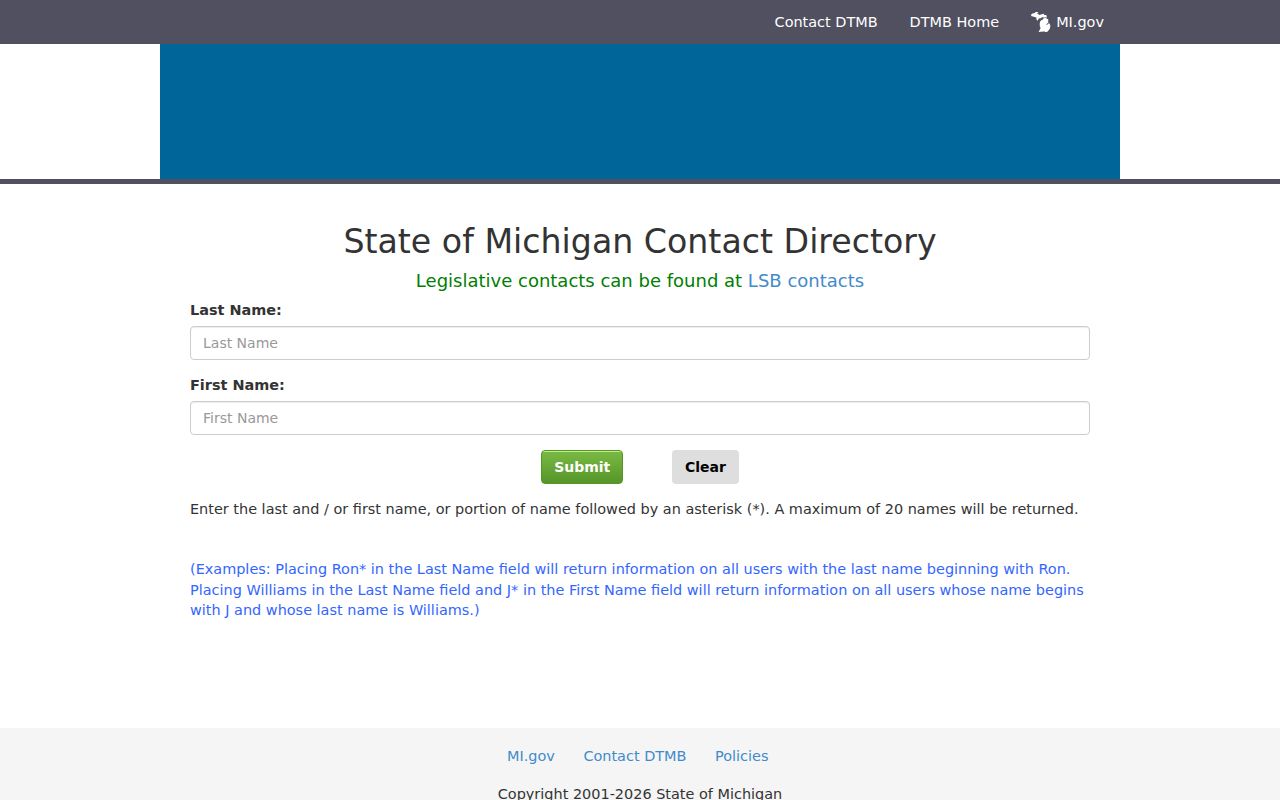Click the 'First Name:' label
The height and width of the screenshot is (800, 1280).
[237, 385]
